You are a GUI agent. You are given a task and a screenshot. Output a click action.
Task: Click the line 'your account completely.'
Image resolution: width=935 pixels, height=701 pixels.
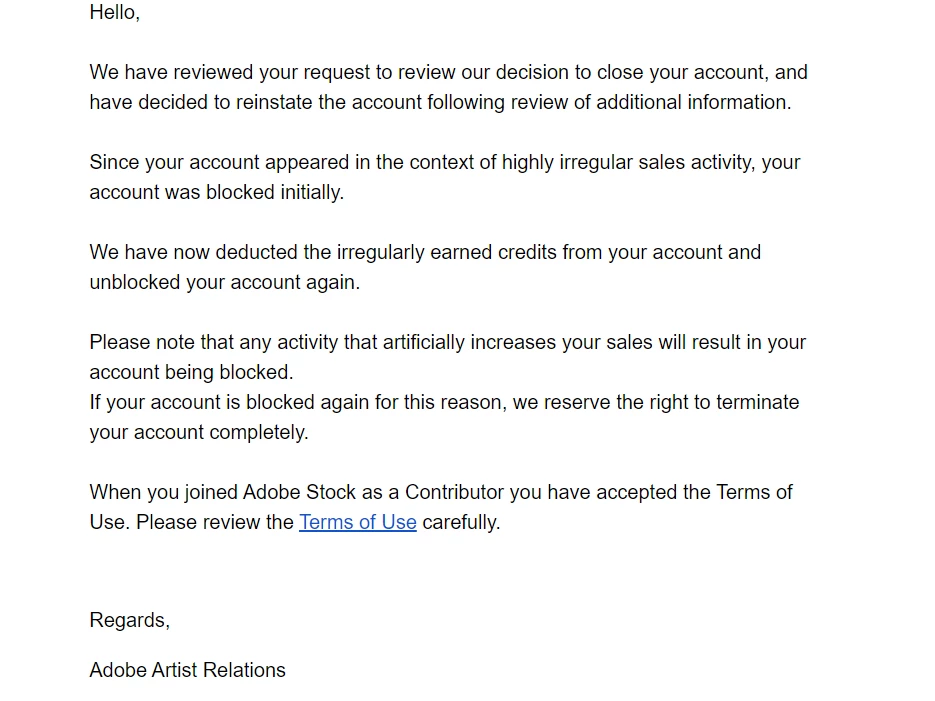(198, 432)
